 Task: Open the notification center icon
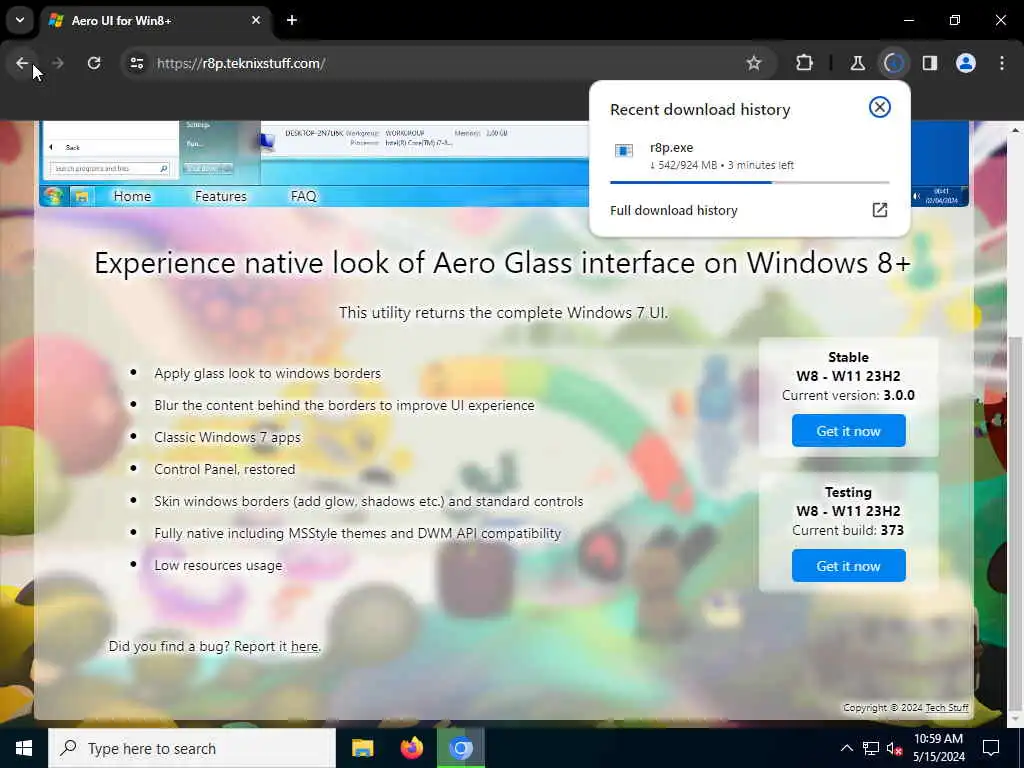point(991,748)
